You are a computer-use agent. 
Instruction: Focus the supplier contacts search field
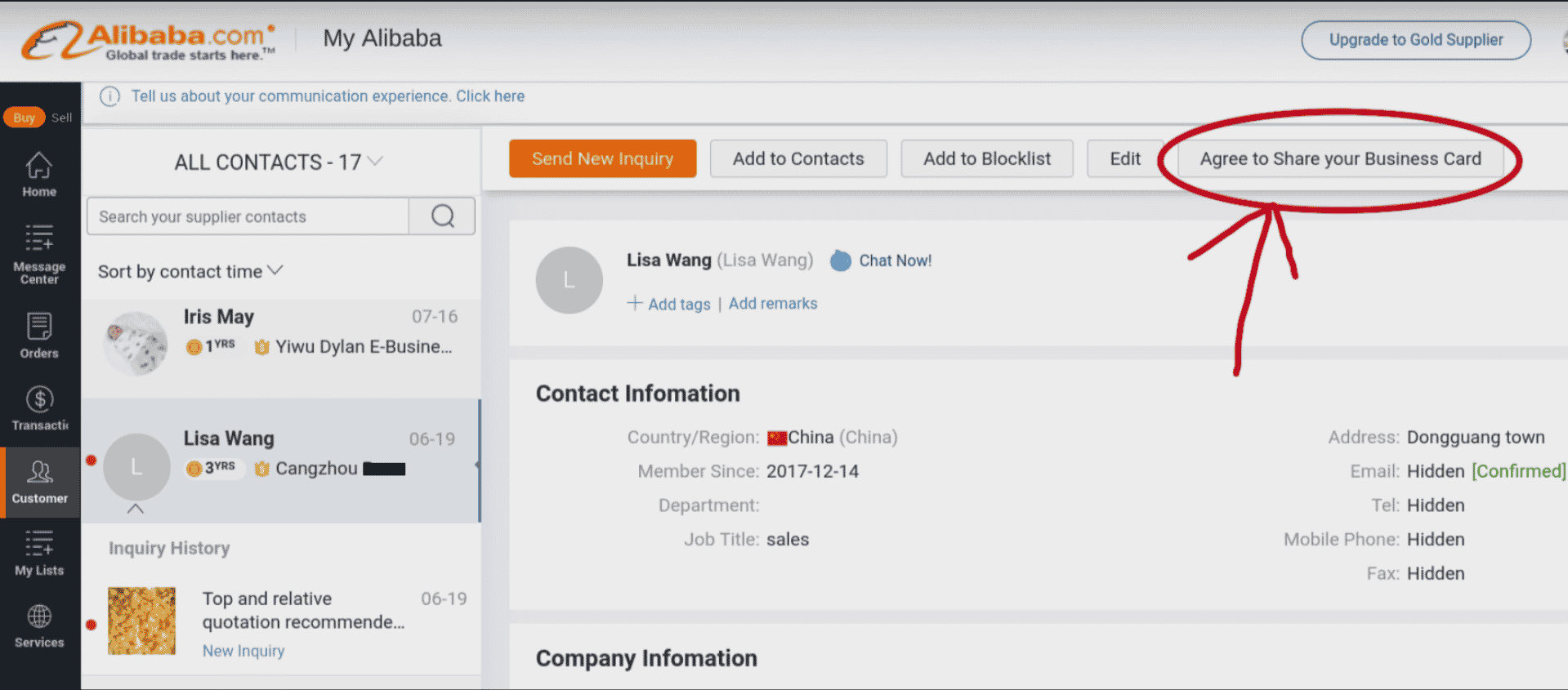pyautogui.click(x=248, y=216)
